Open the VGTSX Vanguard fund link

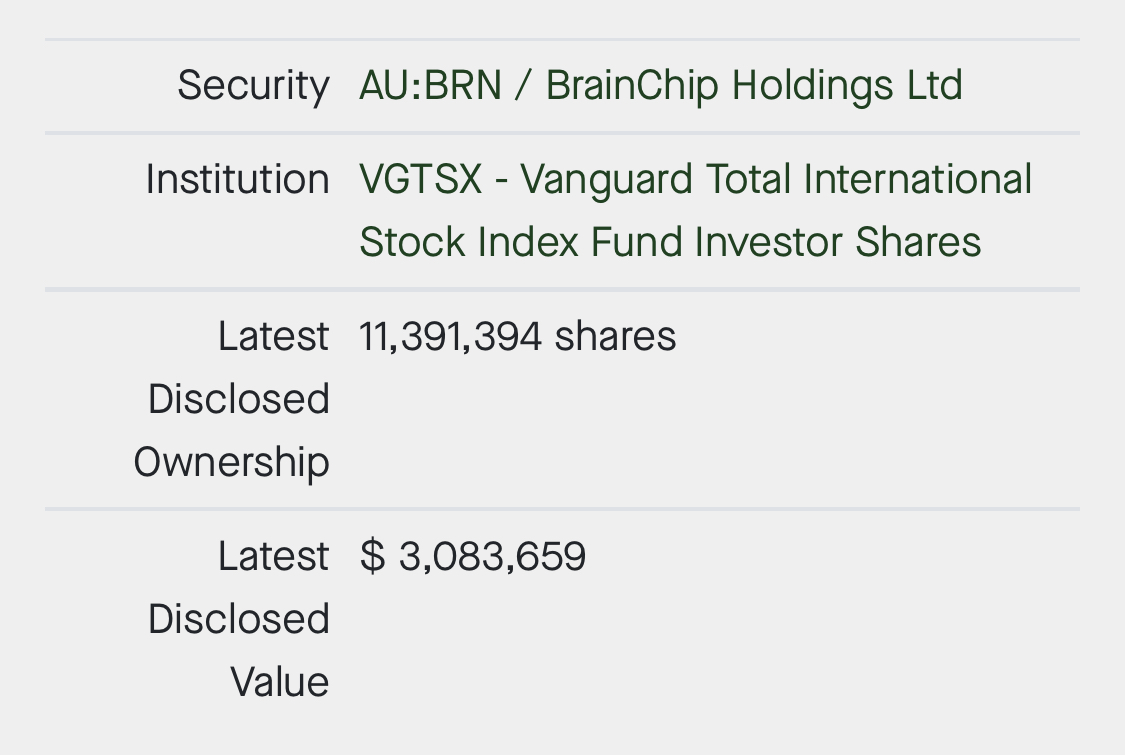coord(695,181)
